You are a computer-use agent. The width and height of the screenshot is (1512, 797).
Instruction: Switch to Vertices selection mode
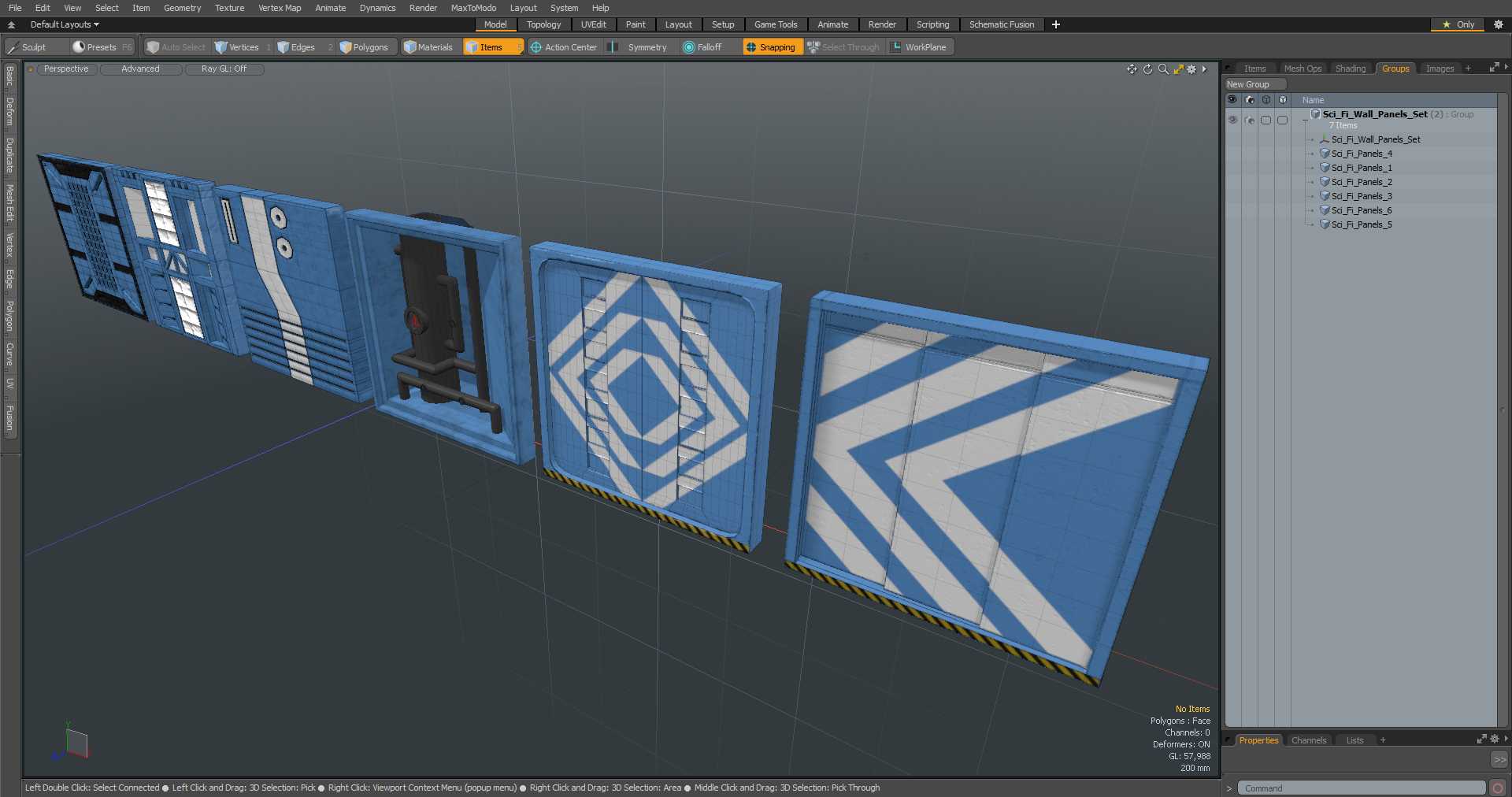tap(243, 47)
